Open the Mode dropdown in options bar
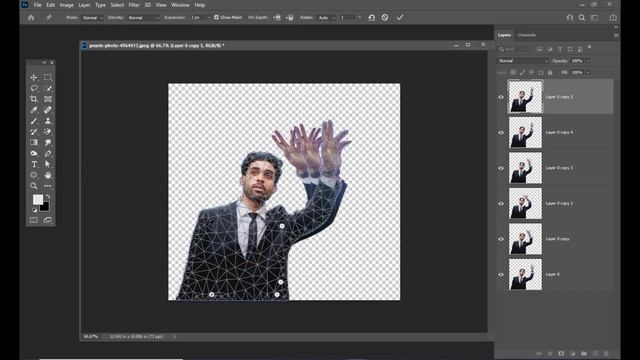The height and width of the screenshot is (360, 640). click(92, 18)
